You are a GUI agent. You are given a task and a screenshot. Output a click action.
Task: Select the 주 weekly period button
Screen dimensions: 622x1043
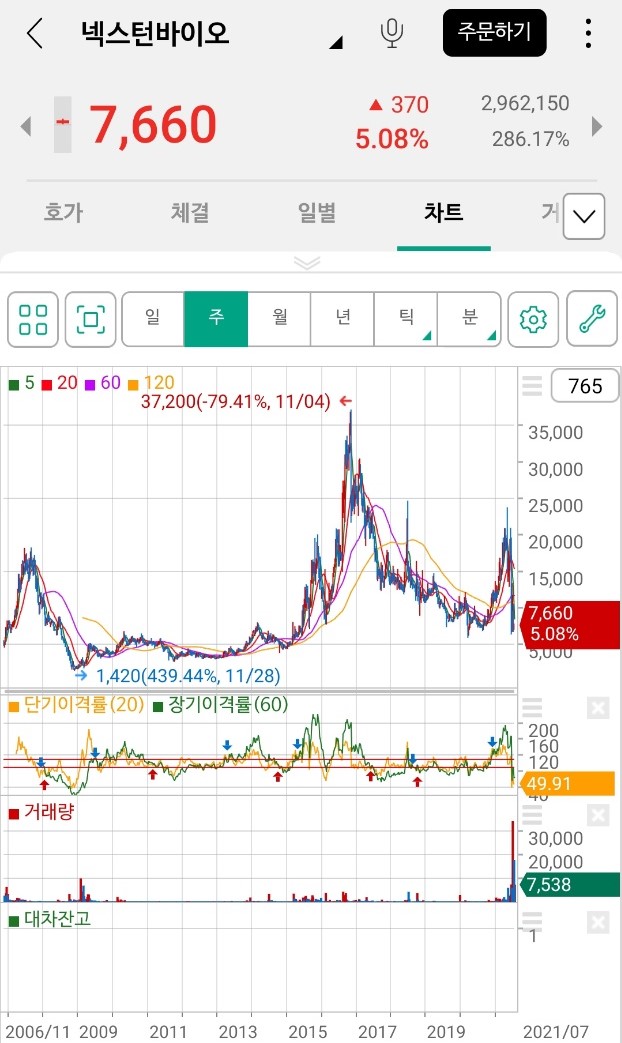coord(216,319)
